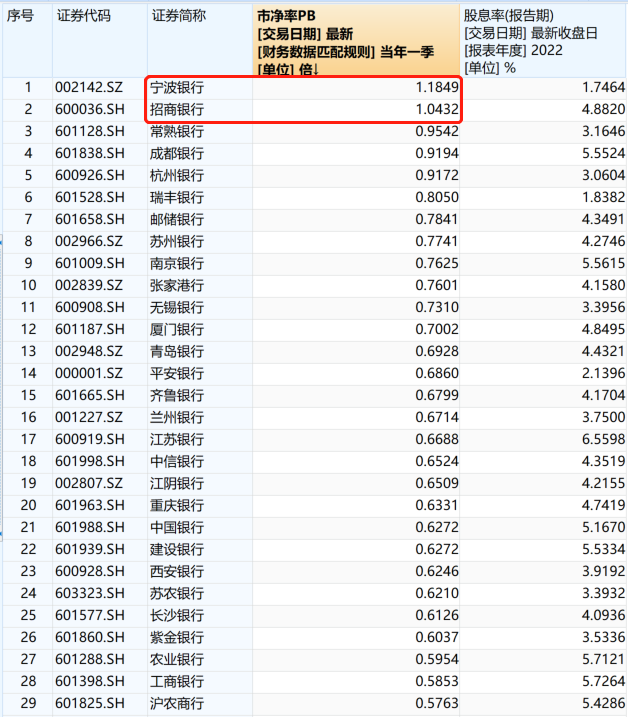Select code 601939.SH

(x=90, y=549)
